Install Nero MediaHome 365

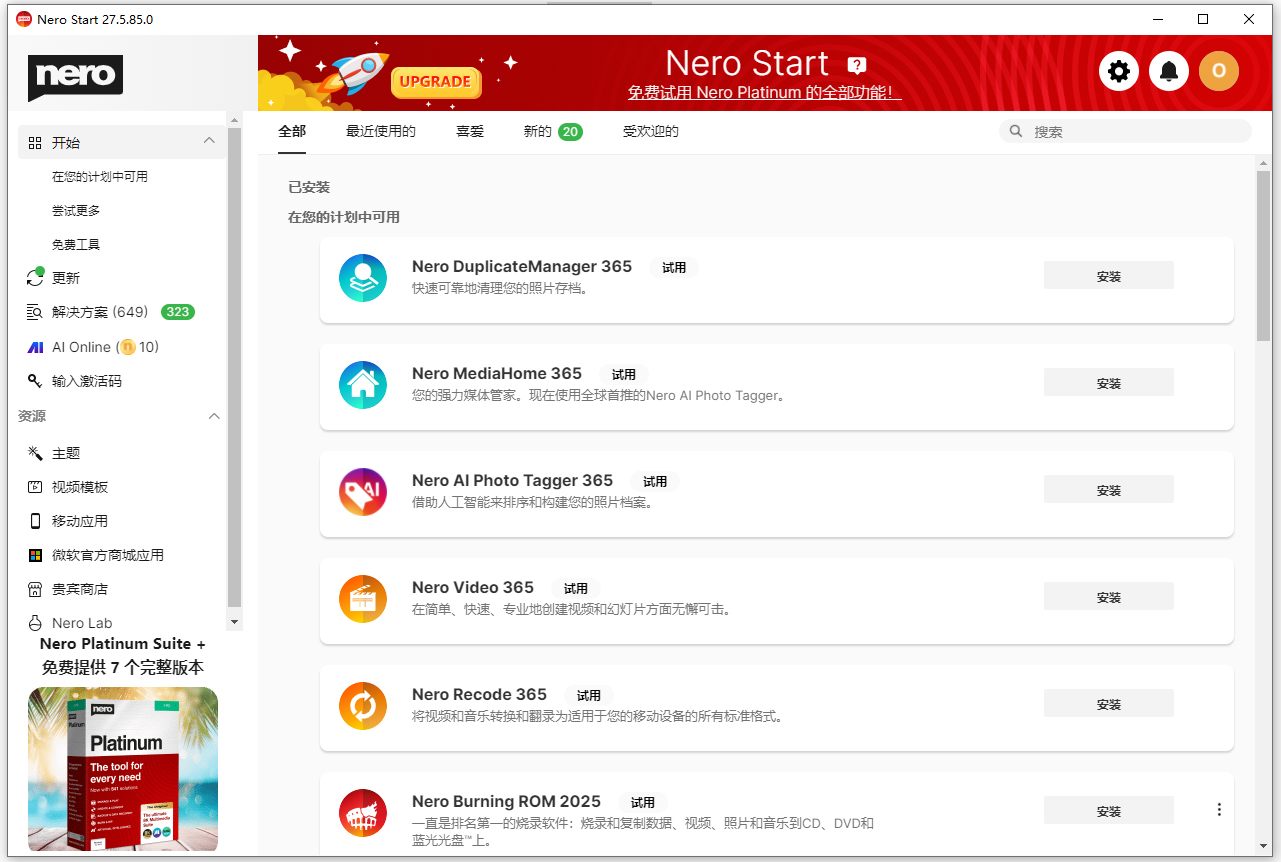coord(1109,383)
